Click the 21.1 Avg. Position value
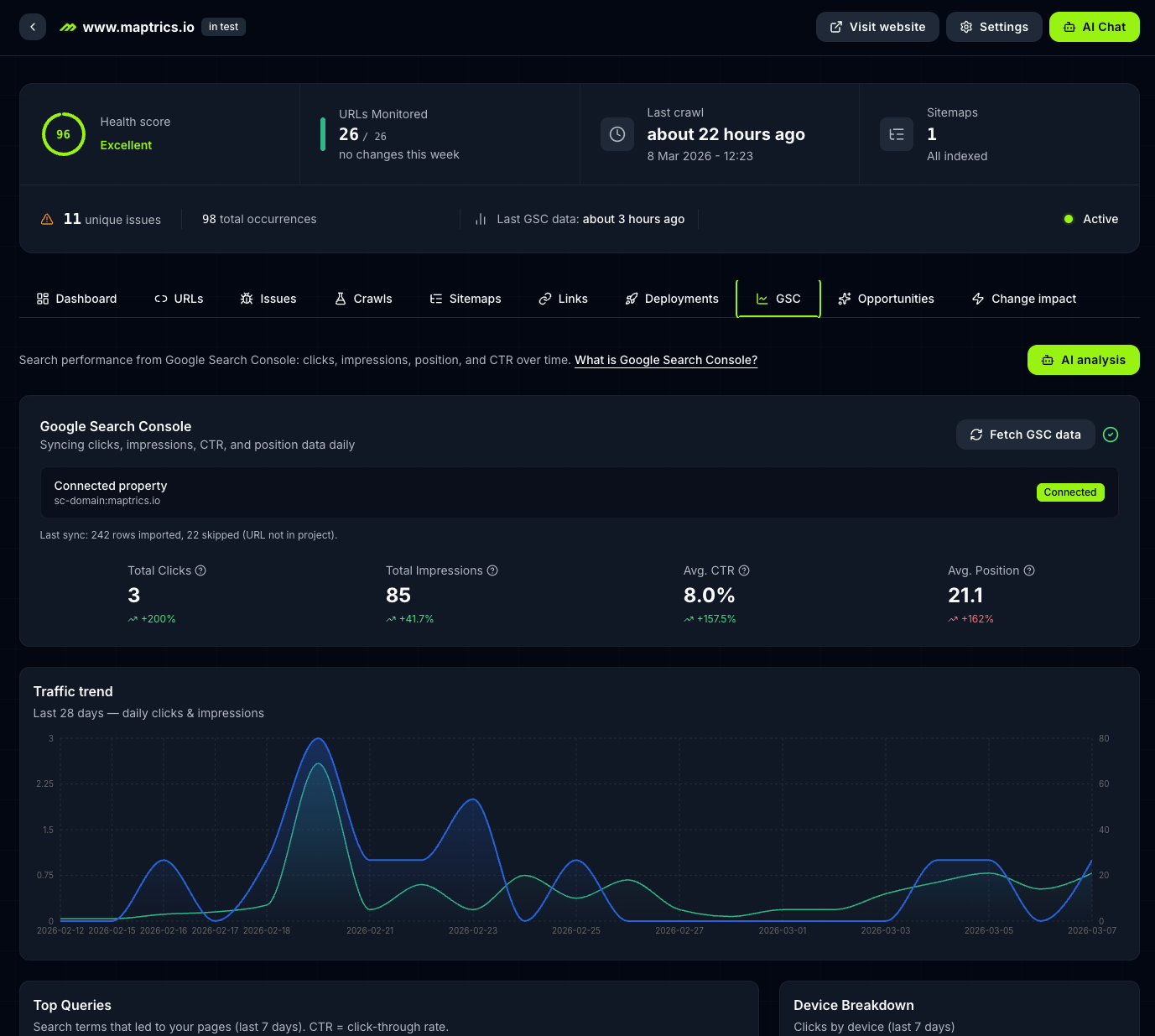The height and width of the screenshot is (1036, 1155). (x=965, y=596)
